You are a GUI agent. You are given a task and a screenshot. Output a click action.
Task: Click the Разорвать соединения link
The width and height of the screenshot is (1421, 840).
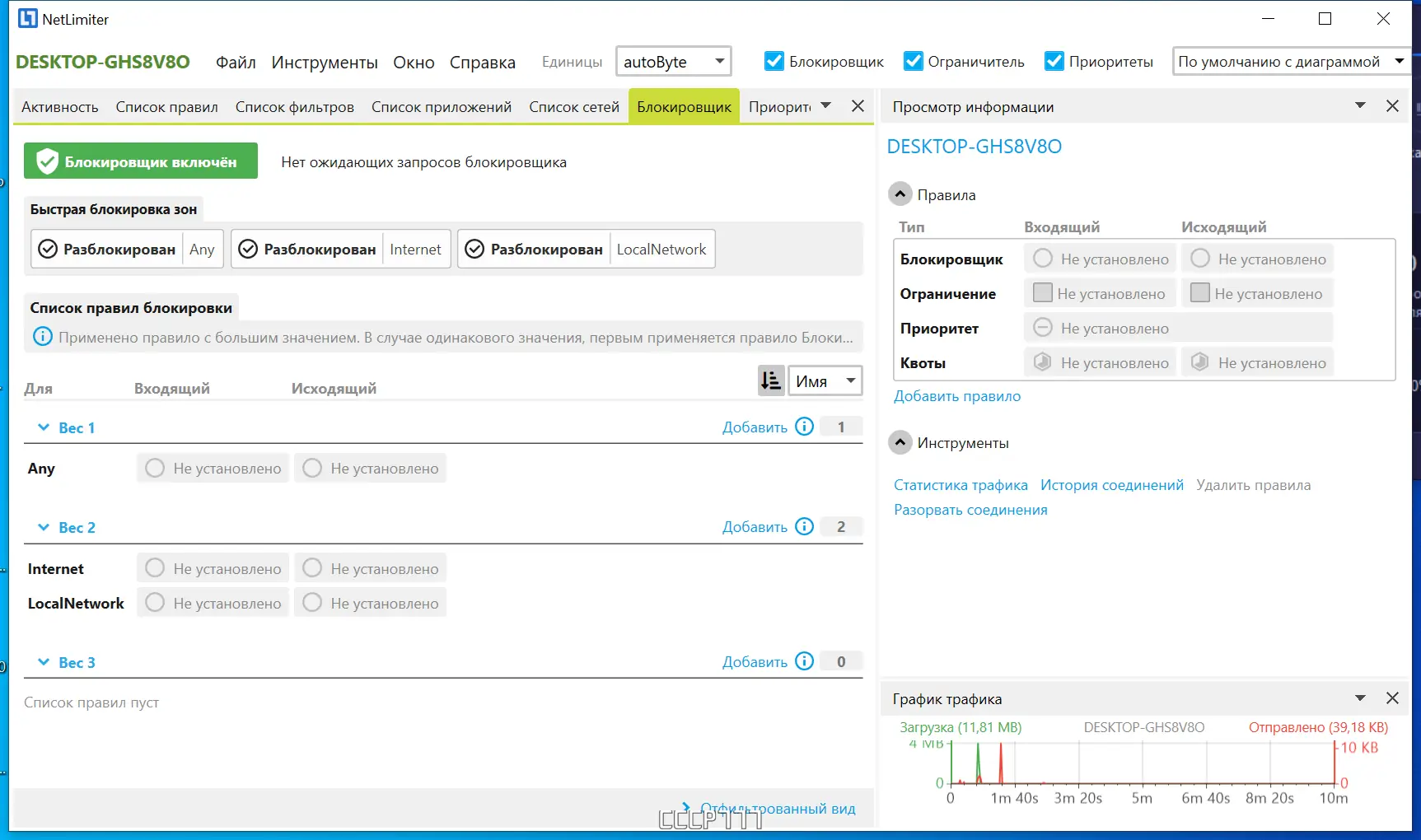tap(970, 510)
